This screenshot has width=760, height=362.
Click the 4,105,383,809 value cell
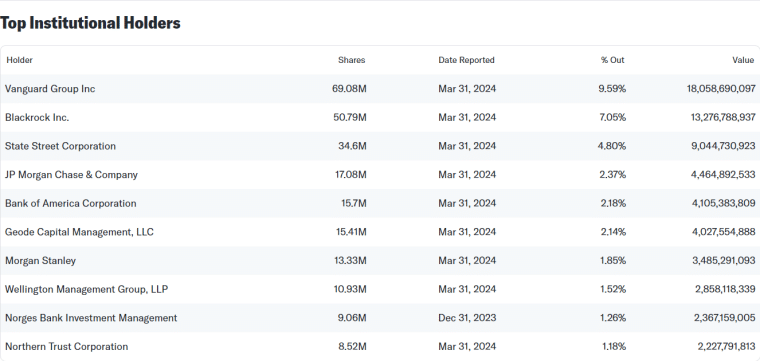723,204
